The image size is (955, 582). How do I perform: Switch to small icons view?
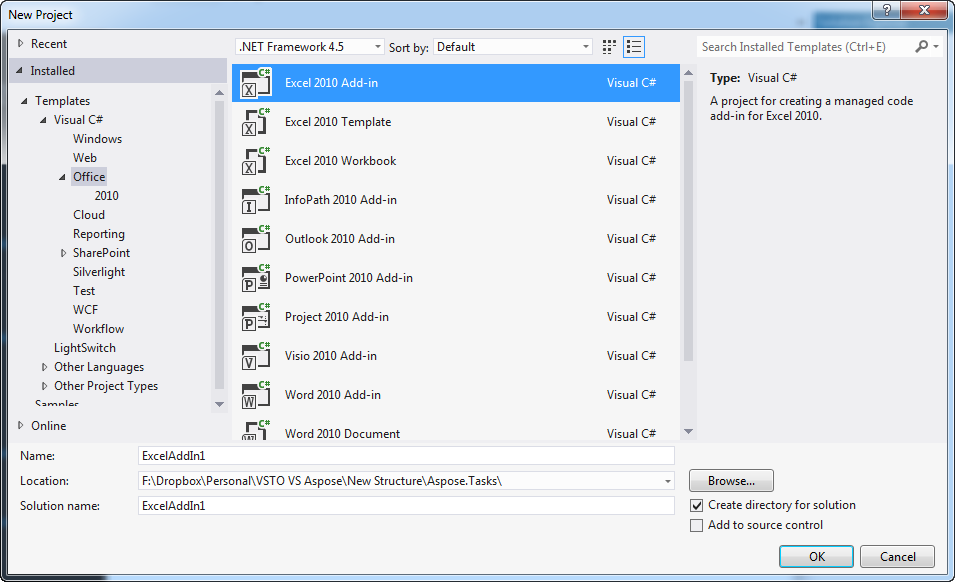coord(609,47)
